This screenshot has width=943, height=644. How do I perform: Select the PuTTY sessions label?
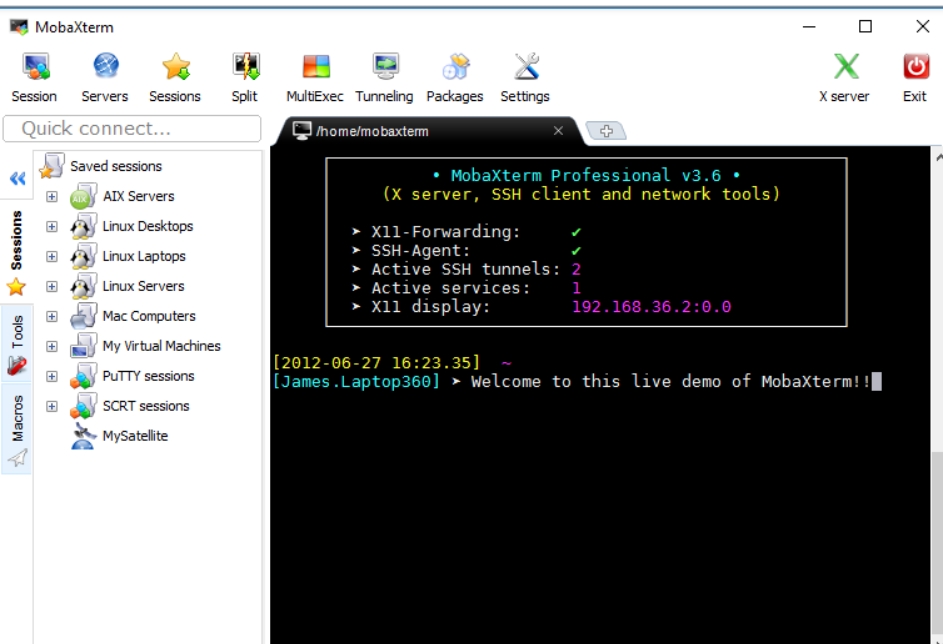click(148, 376)
